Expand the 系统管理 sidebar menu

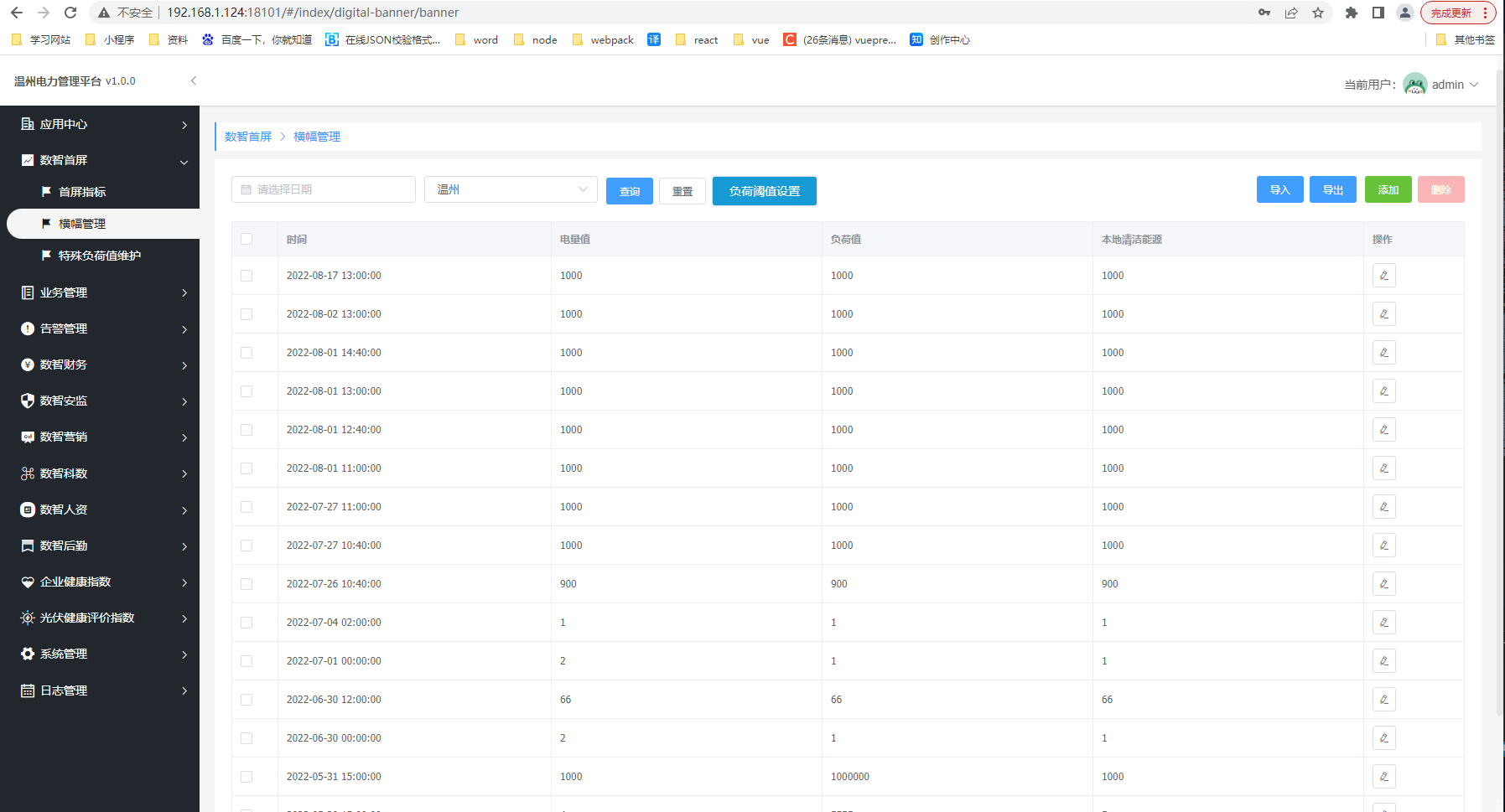(100, 654)
